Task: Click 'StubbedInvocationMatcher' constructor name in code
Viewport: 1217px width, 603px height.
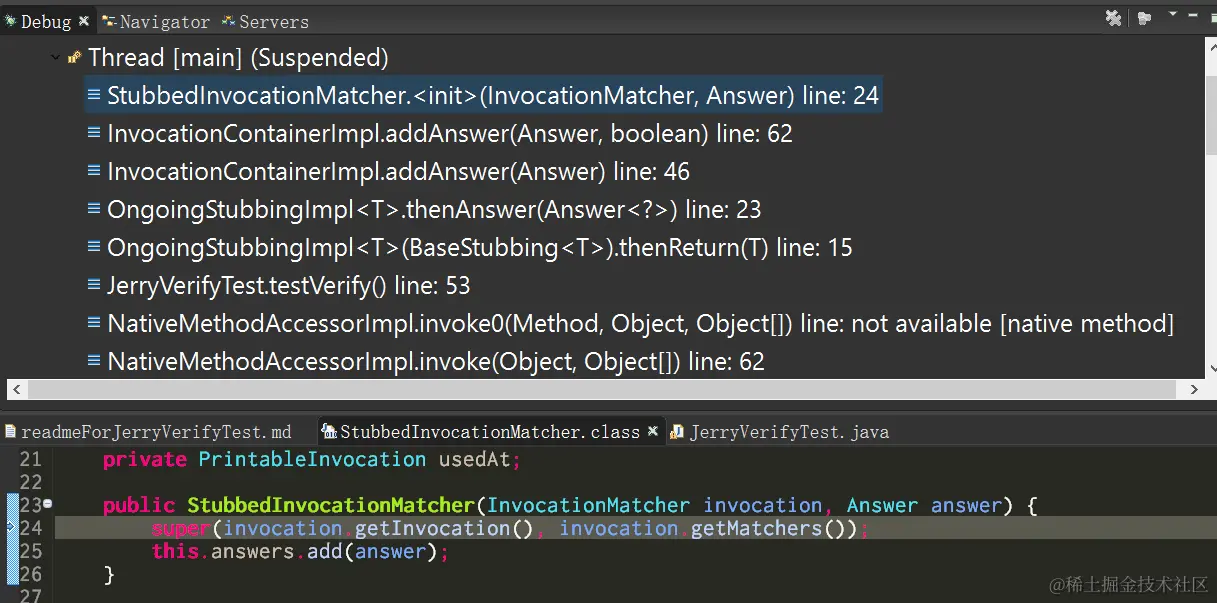Action: pyautogui.click(x=330, y=505)
